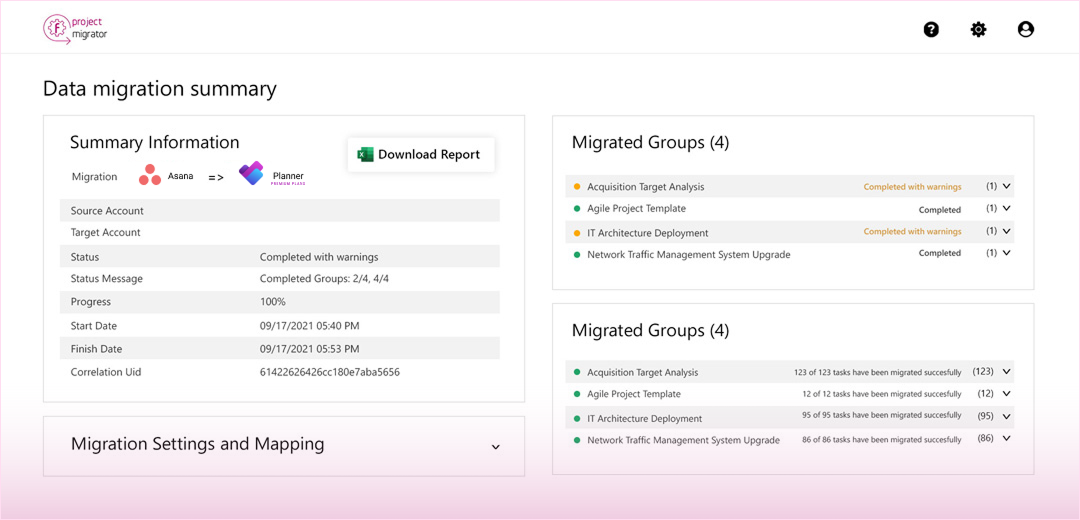Open the user account profile icon

[x=1026, y=30]
